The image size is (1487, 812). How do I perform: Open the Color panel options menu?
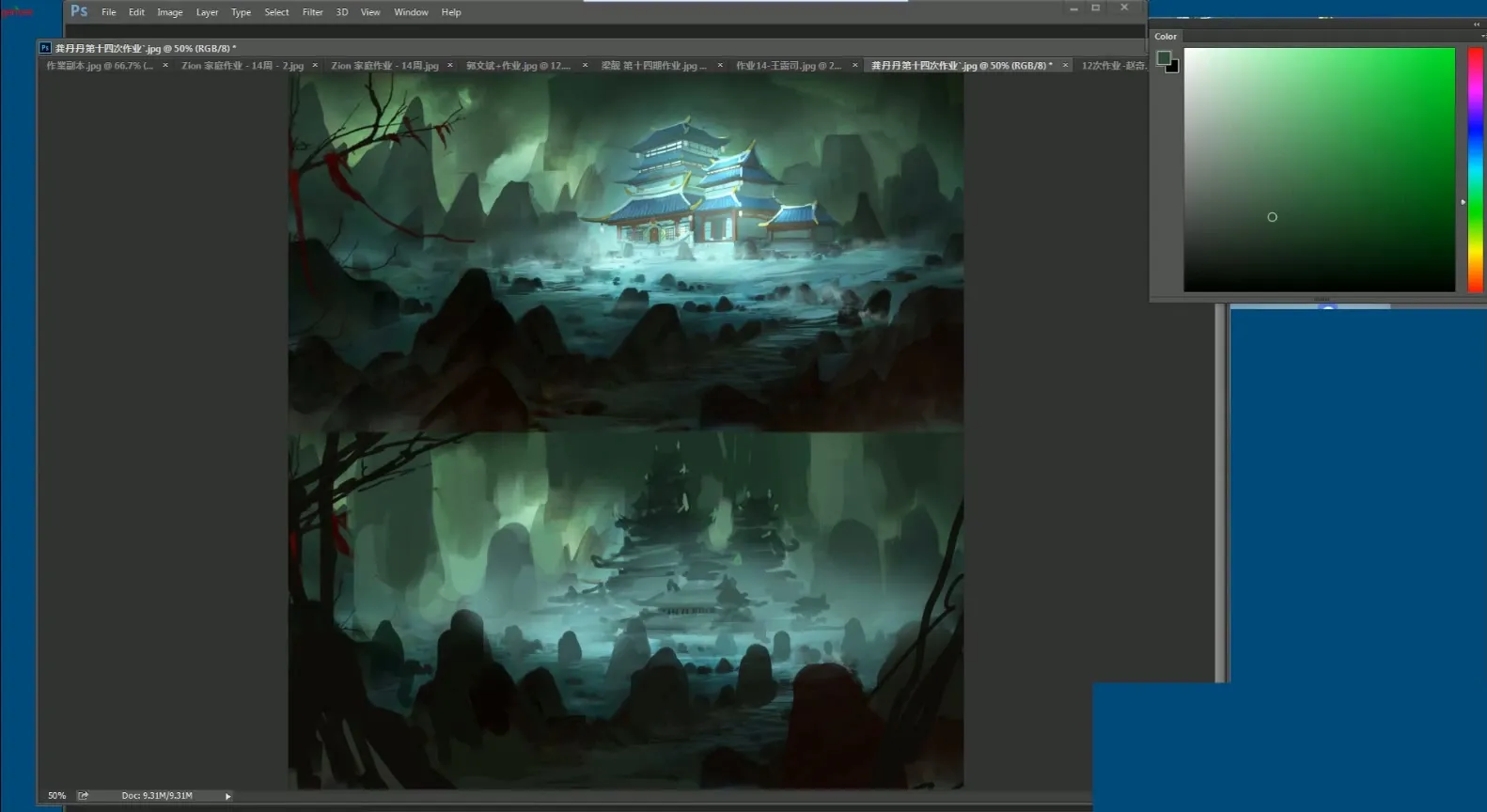pos(1482,36)
